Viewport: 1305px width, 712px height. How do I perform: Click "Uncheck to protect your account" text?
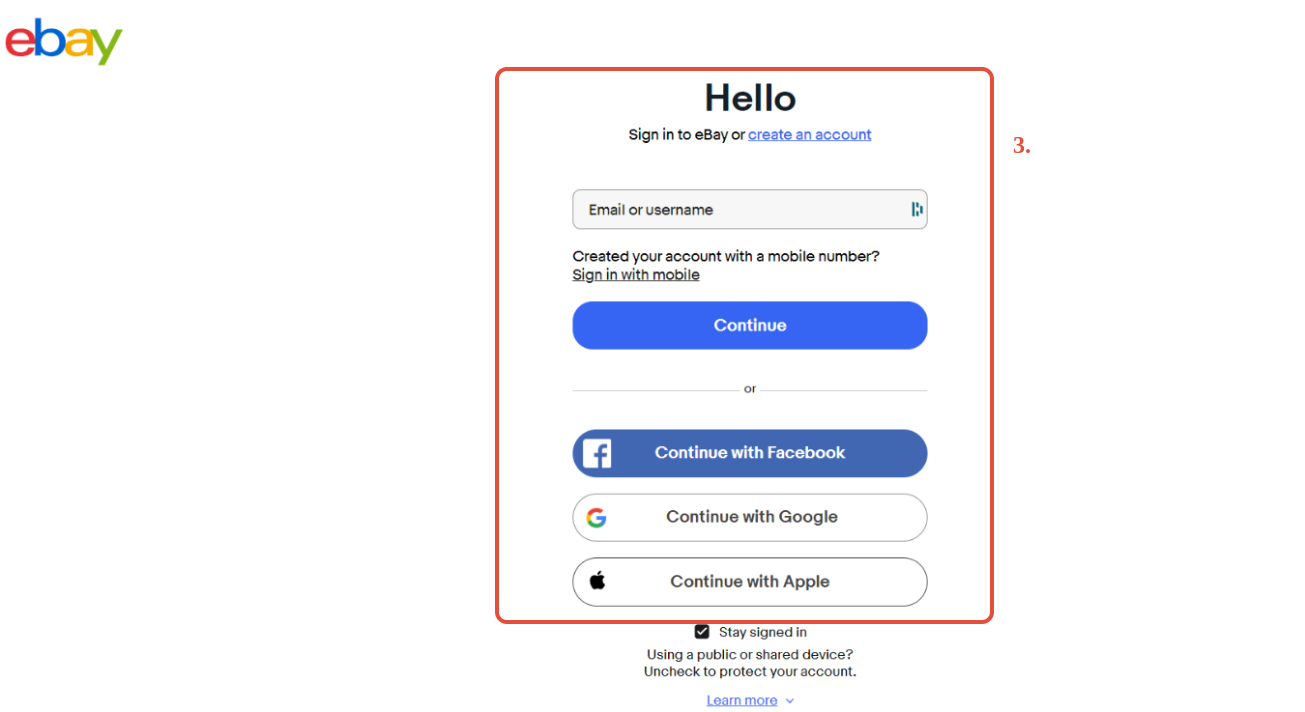click(x=750, y=671)
